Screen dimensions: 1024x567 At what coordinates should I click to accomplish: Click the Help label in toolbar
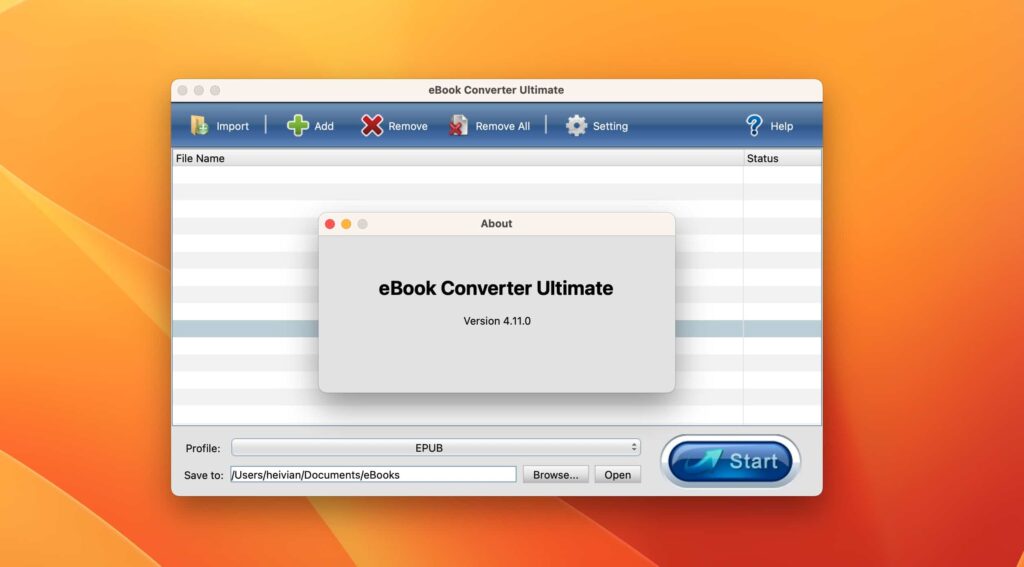782,126
